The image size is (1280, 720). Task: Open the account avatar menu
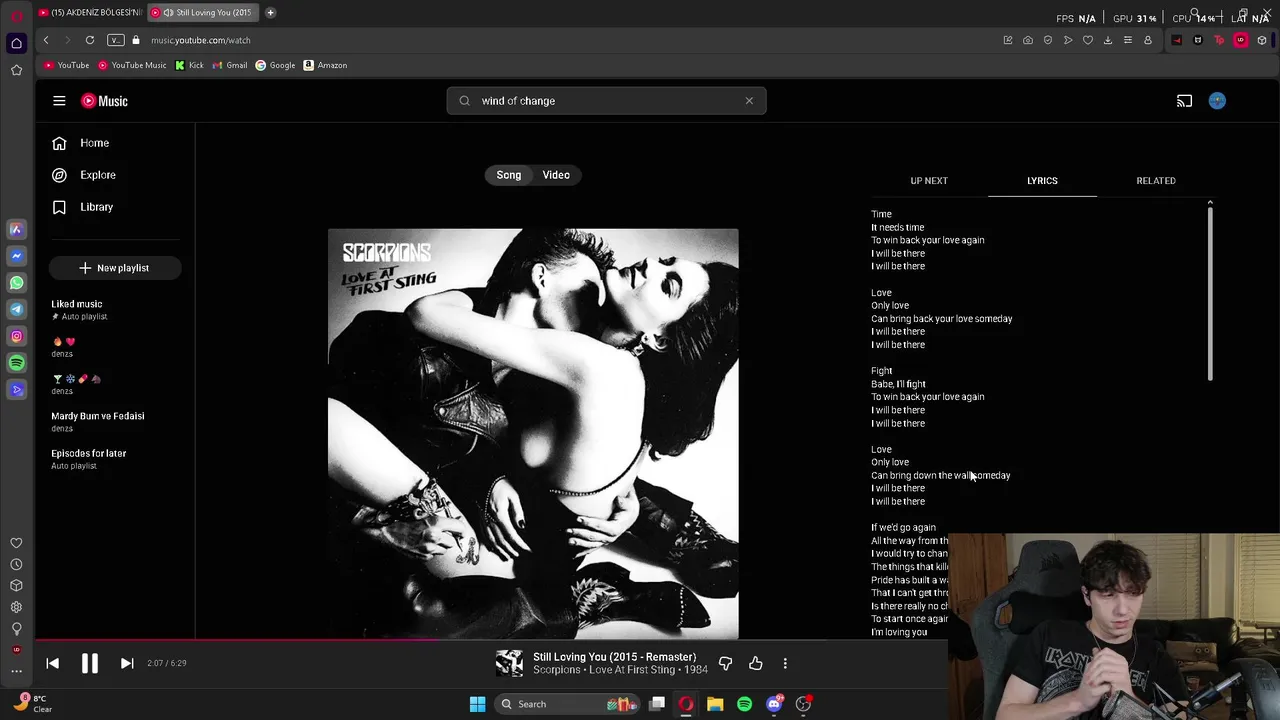point(1217,101)
